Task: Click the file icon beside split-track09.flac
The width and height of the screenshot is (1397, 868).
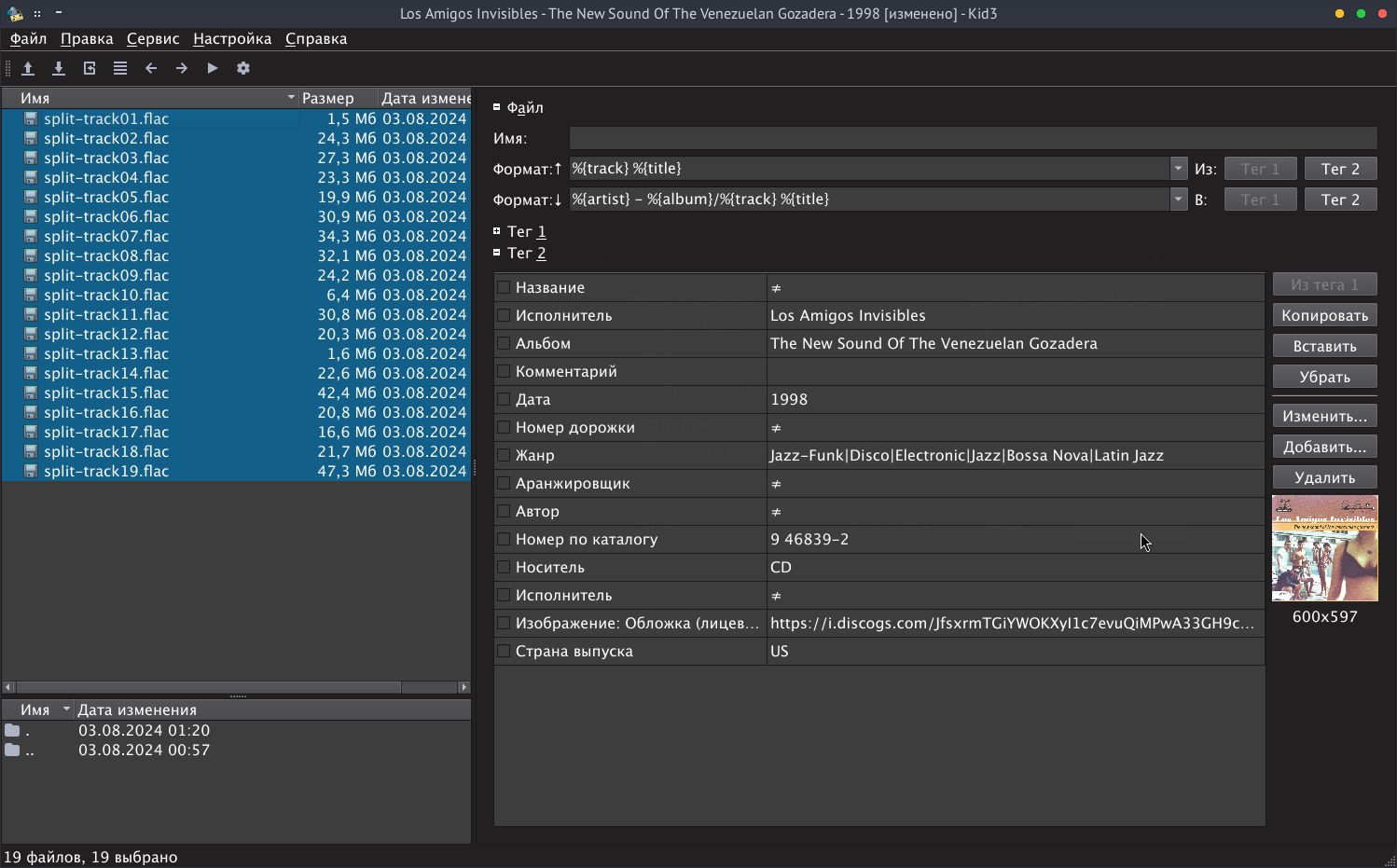Action: tap(31, 275)
